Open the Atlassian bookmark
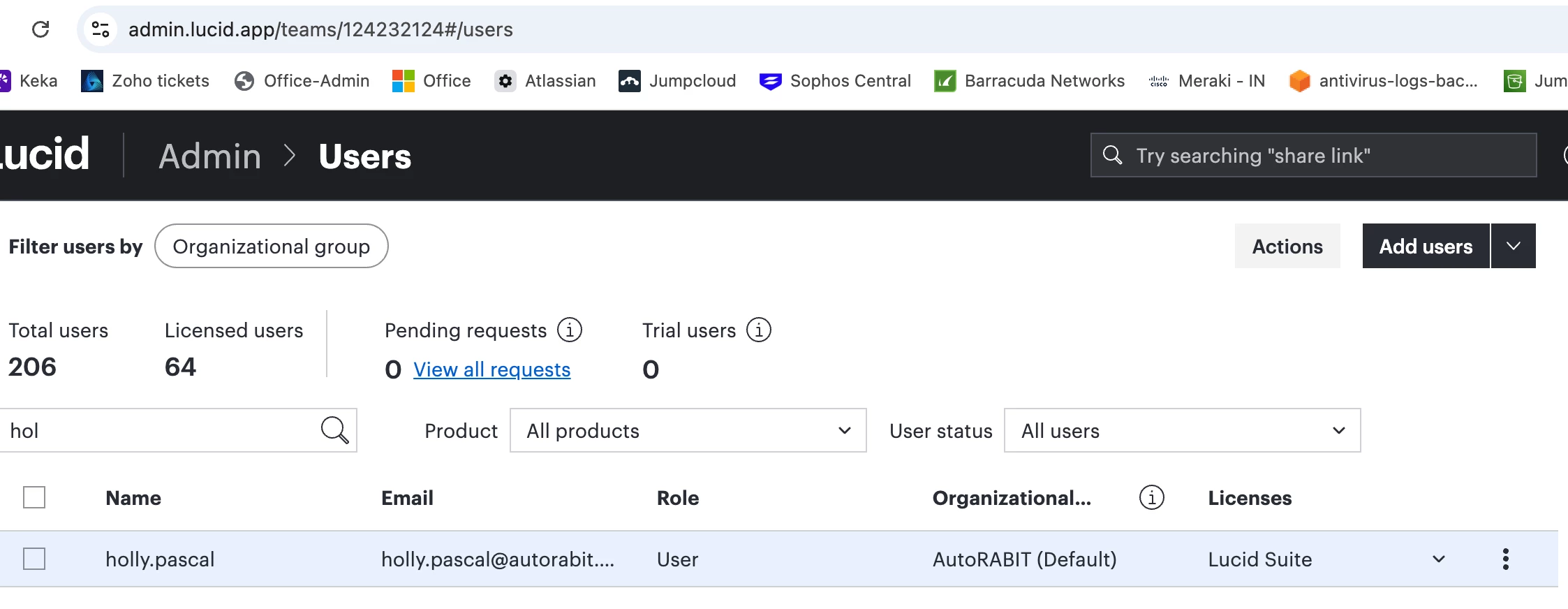 click(x=545, y=81)
